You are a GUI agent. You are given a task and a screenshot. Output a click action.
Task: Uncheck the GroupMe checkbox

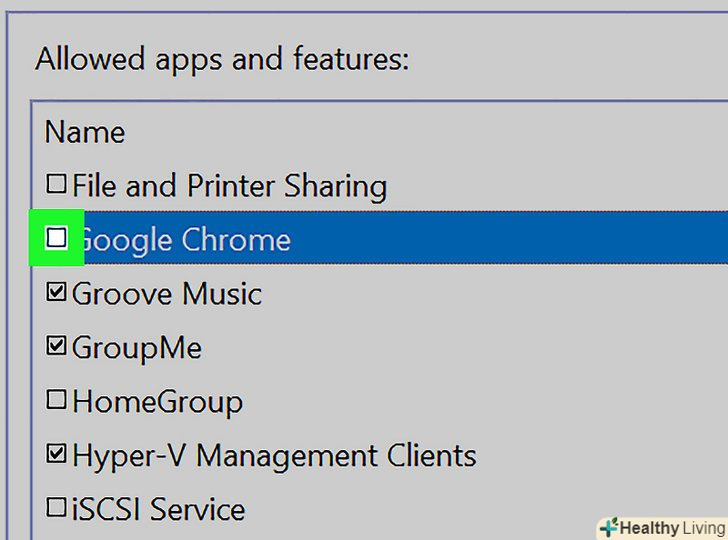56,345
